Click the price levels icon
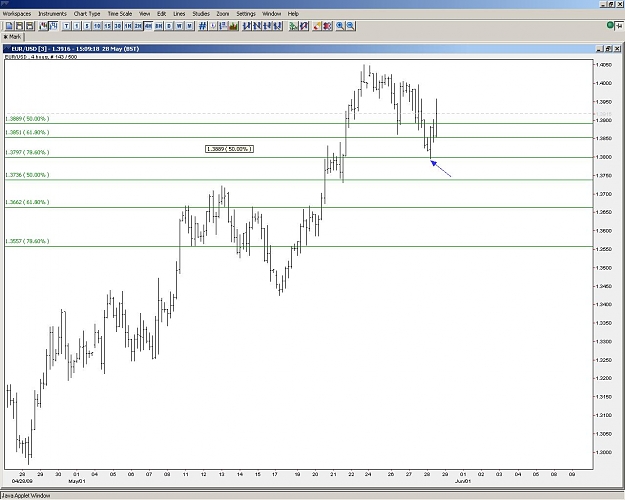Image resolution: width=625 pixels, height=500 pixels. tap(223, 26)
